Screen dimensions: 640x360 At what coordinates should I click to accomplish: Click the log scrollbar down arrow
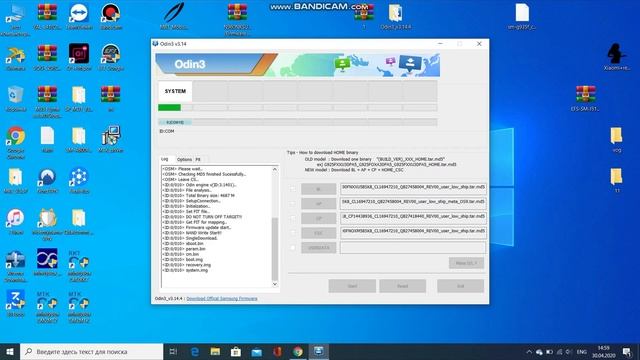point(275,284)
